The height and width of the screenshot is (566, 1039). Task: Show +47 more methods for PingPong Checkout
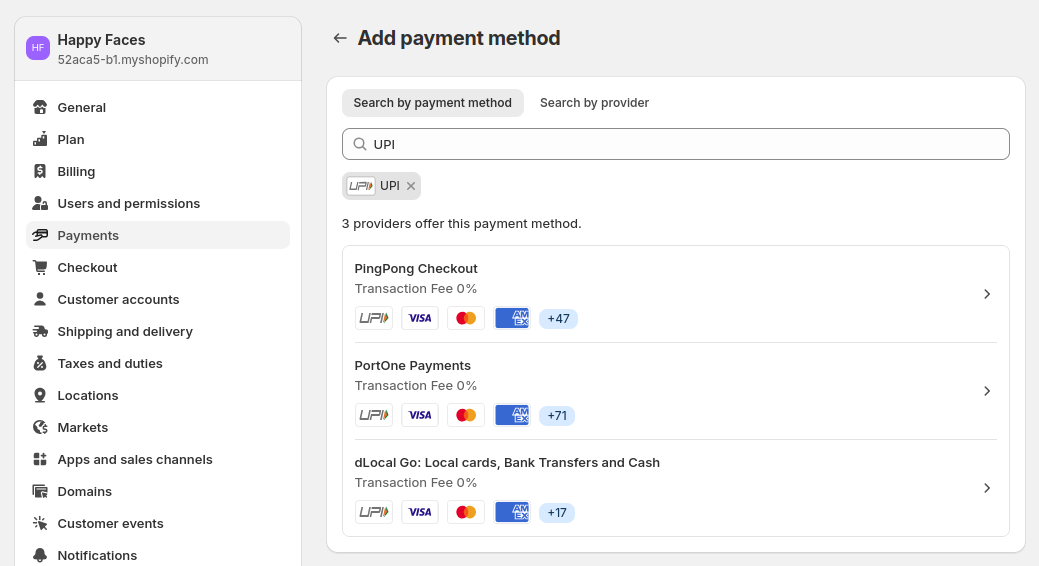559,319
